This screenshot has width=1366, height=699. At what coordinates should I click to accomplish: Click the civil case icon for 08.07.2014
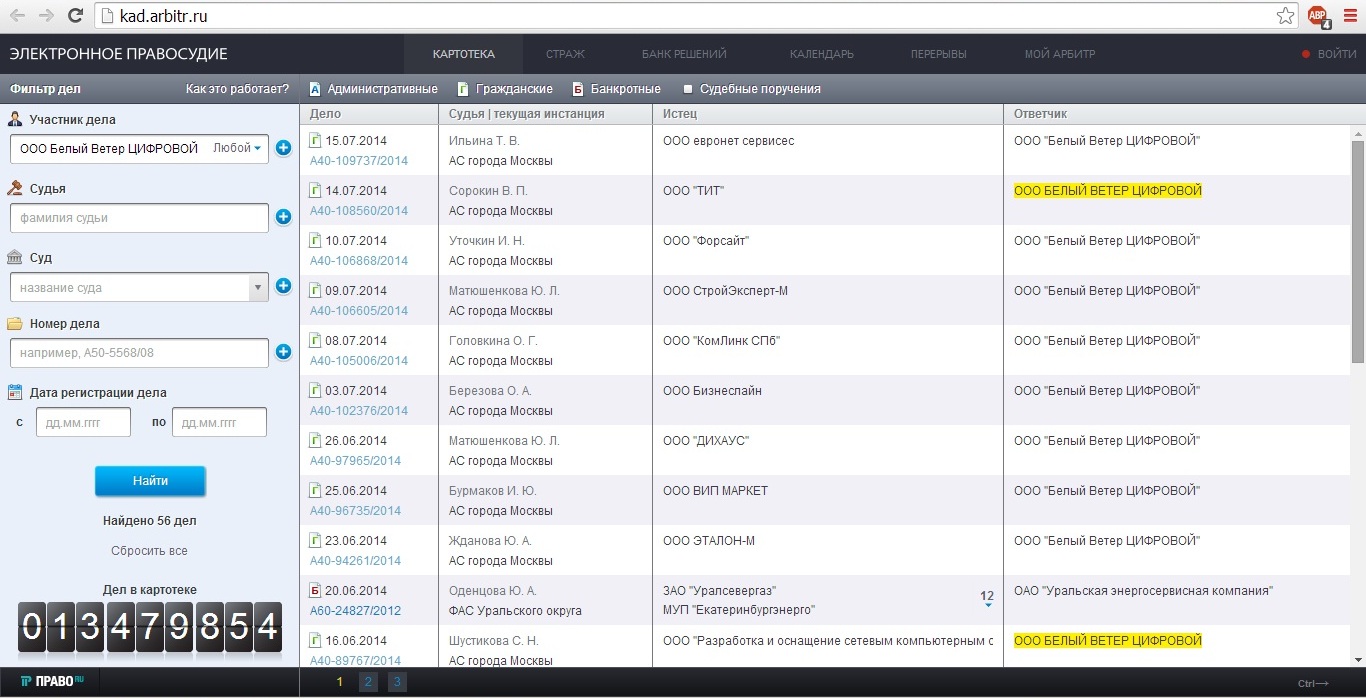(315, 340)
